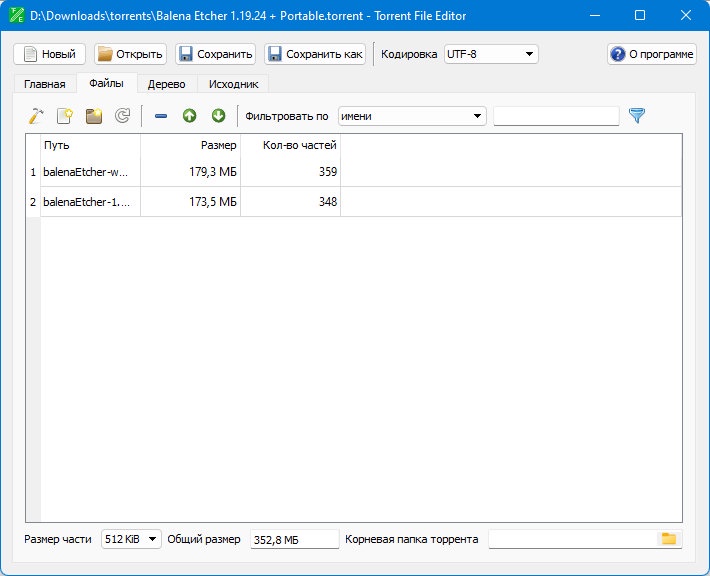Click the Новый button

pos(49,54)
